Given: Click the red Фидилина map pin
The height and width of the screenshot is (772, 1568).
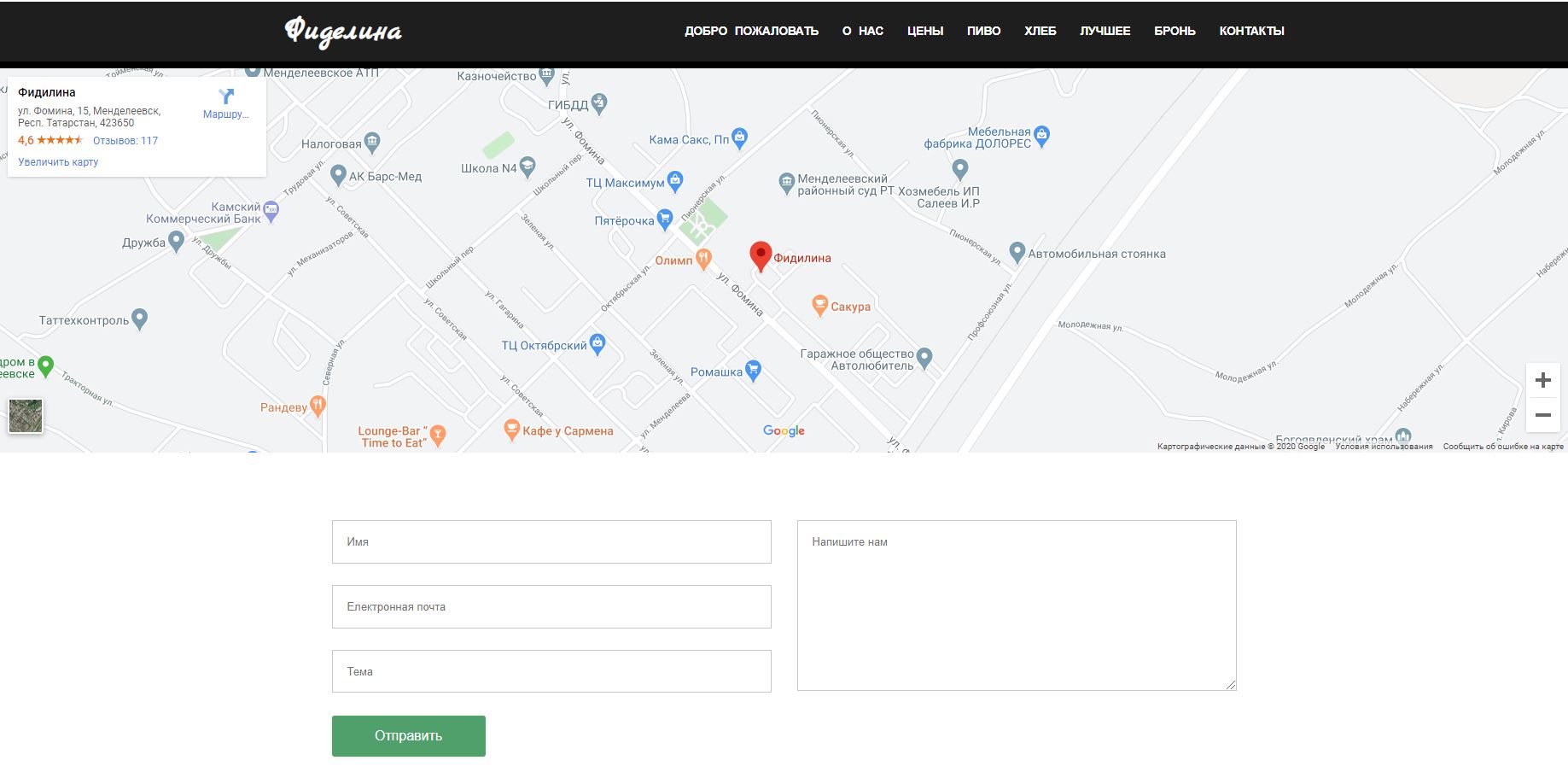Looking at the screenshot, I should (x=760, y=255).
